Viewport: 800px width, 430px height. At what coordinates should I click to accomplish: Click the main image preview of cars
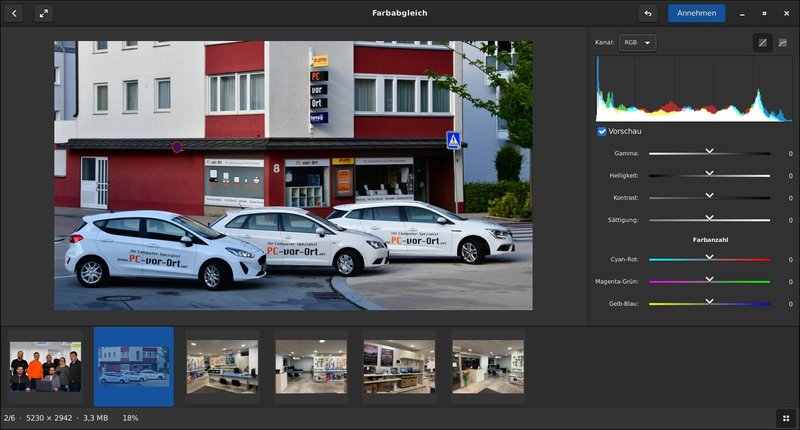click(293, 175)
